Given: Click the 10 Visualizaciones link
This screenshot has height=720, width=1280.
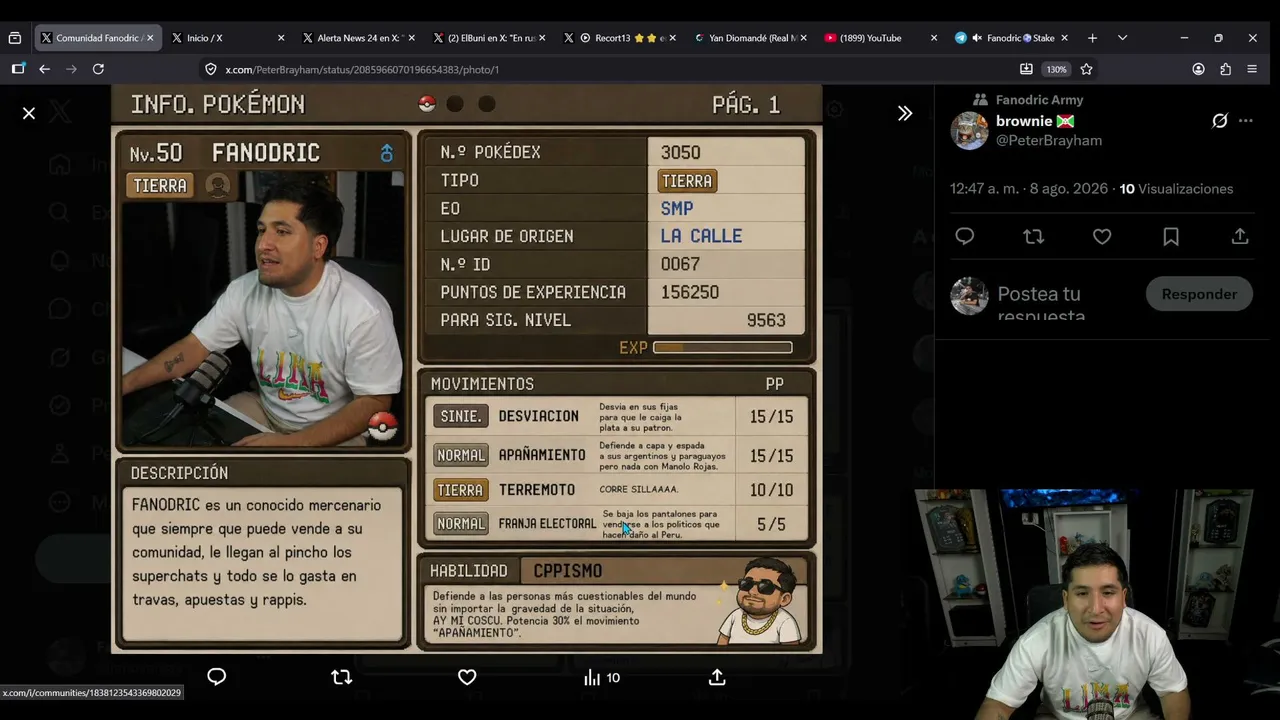Looking at the screenshot, I should coord(1176,189).
